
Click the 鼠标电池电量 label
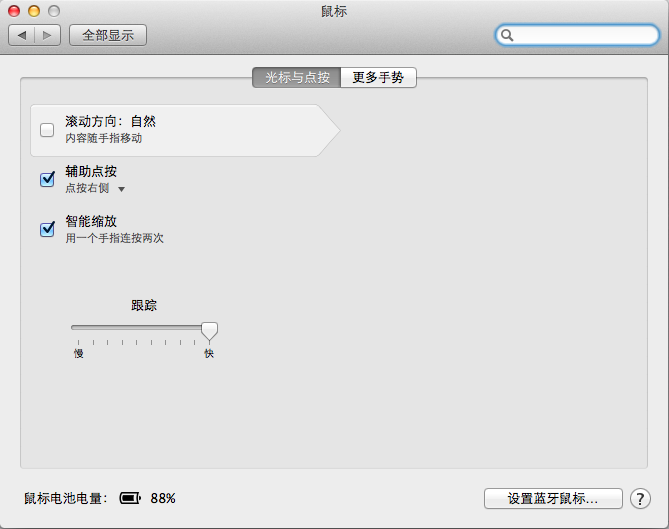tap(65, 498)
